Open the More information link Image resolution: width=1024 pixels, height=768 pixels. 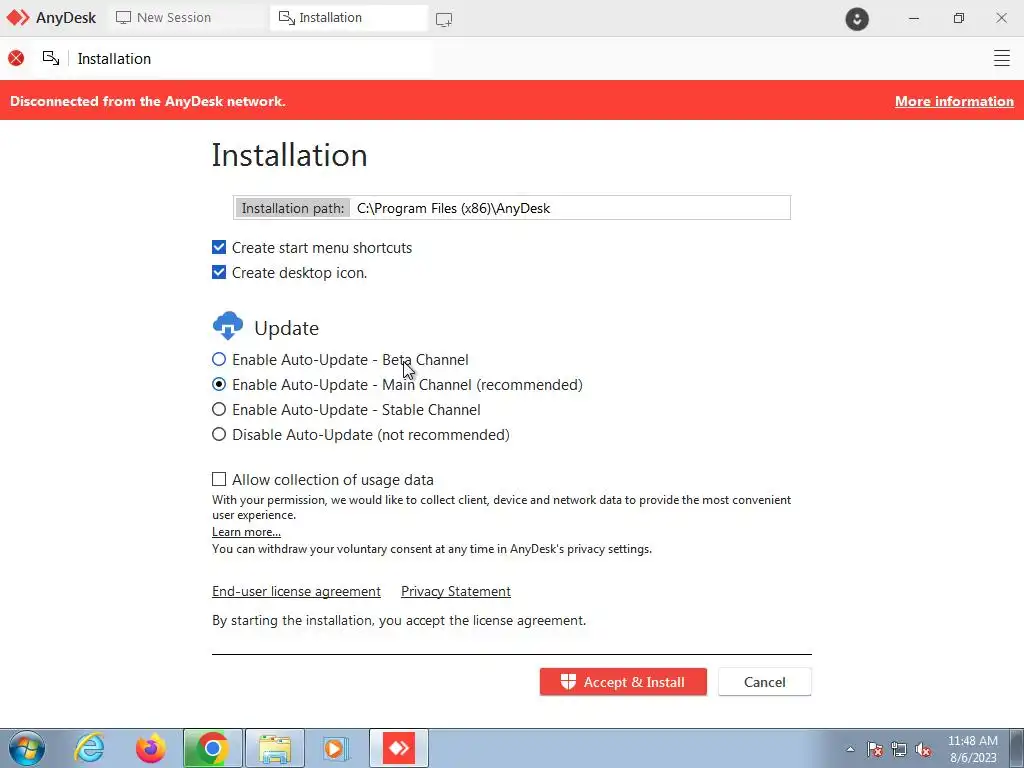(954, 101)
